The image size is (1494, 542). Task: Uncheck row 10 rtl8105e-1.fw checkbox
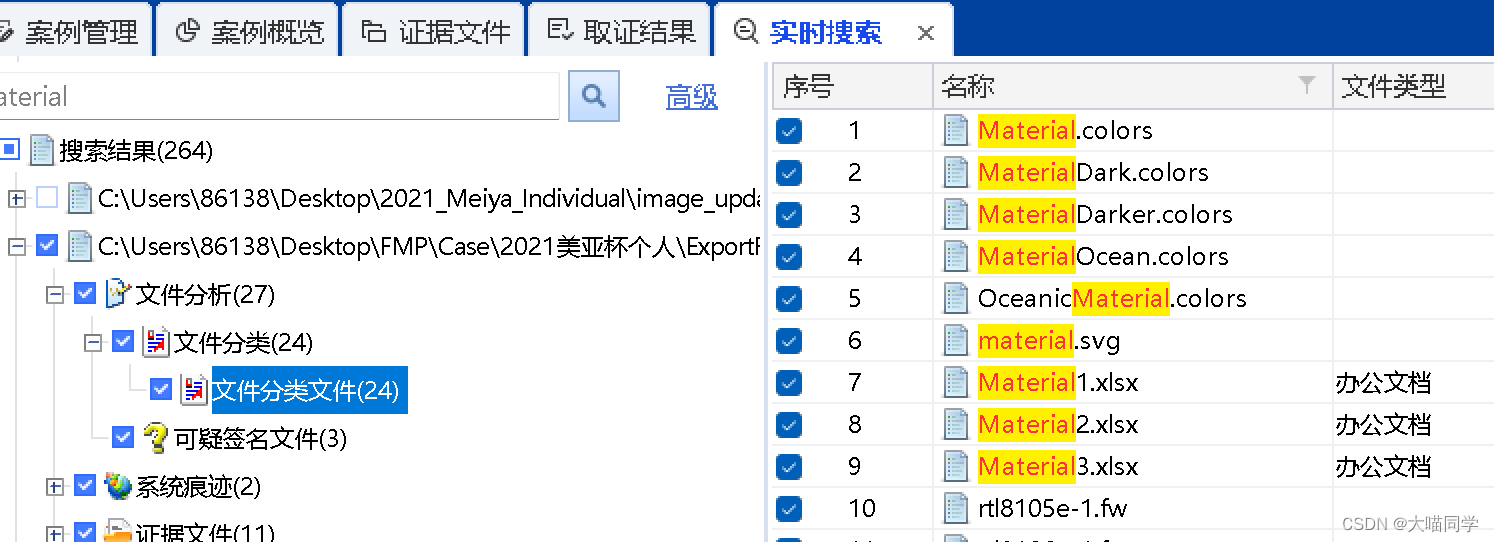click(790, 508)
